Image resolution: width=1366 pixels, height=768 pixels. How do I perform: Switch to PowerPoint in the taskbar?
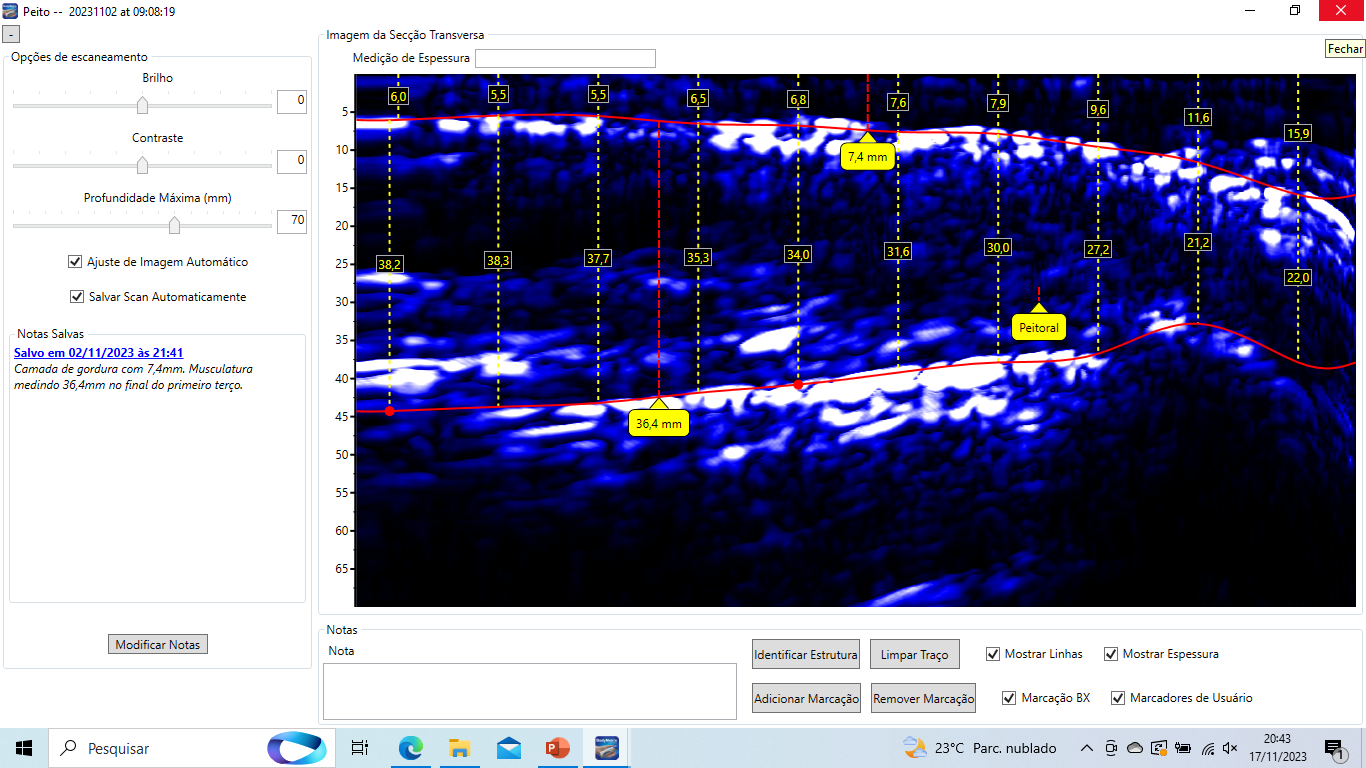[x=557, y=748]
